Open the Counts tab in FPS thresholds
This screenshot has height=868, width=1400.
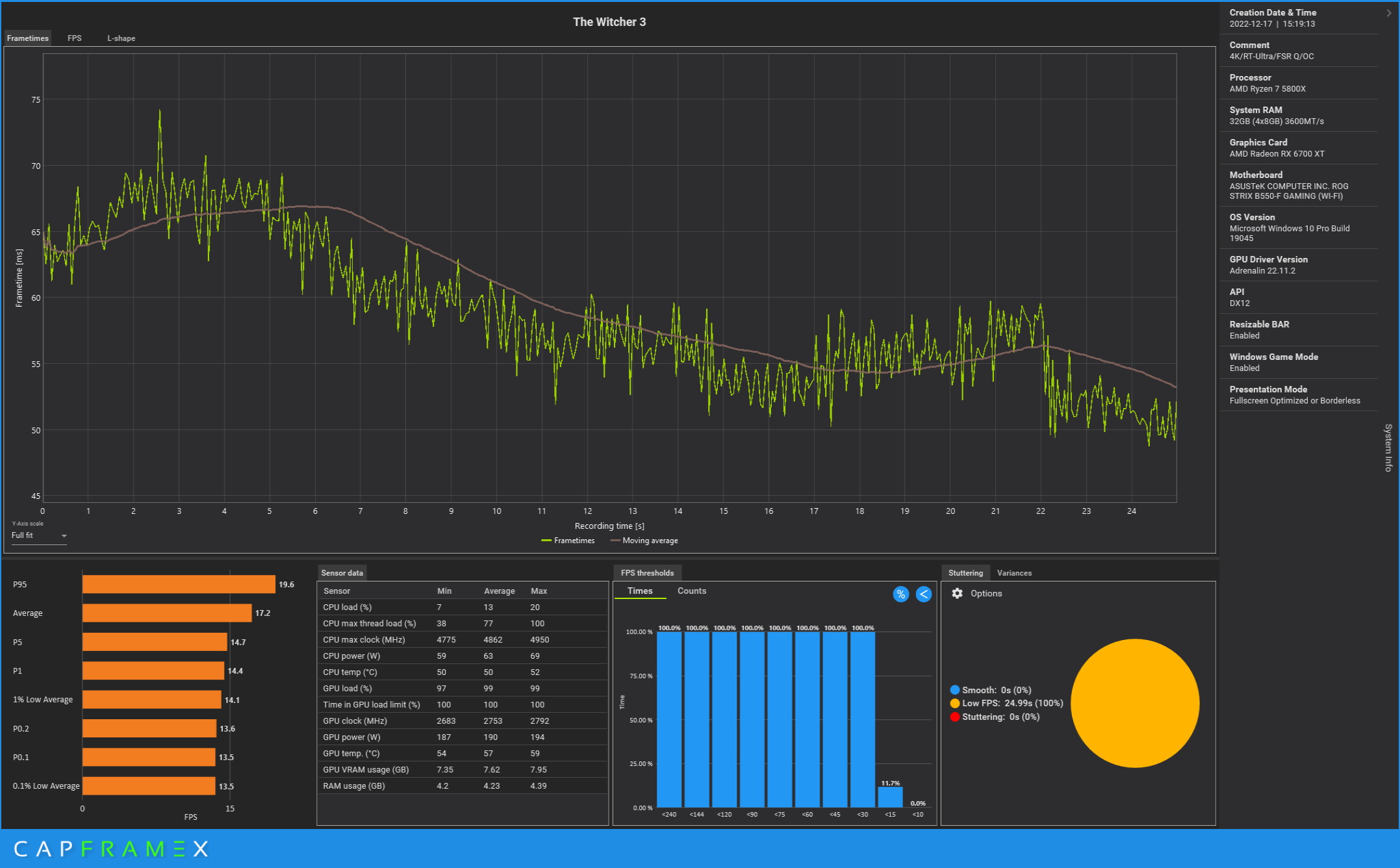(x=691, y=591)
